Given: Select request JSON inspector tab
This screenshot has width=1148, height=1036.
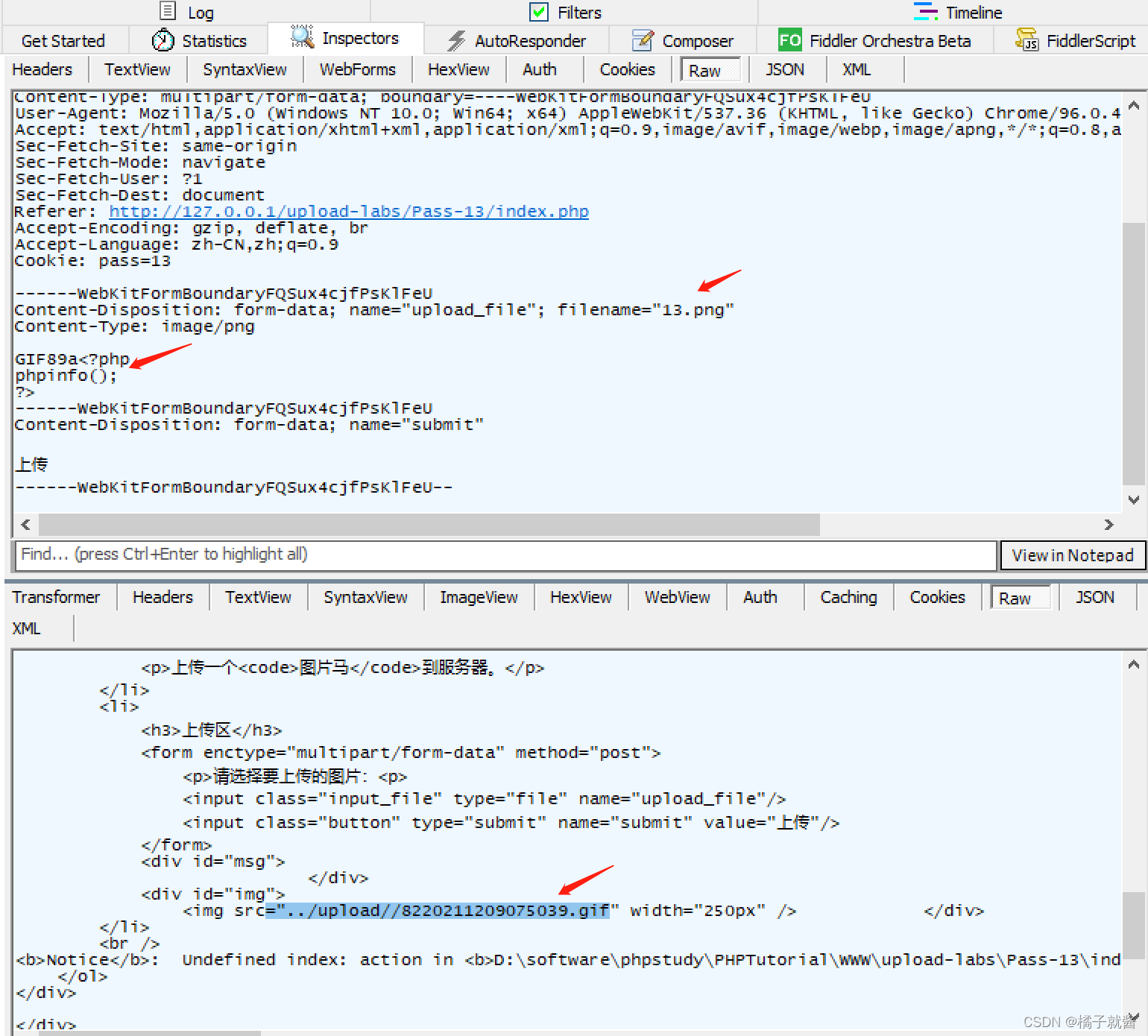Looking at the screenshot, I should coord(785,69).
